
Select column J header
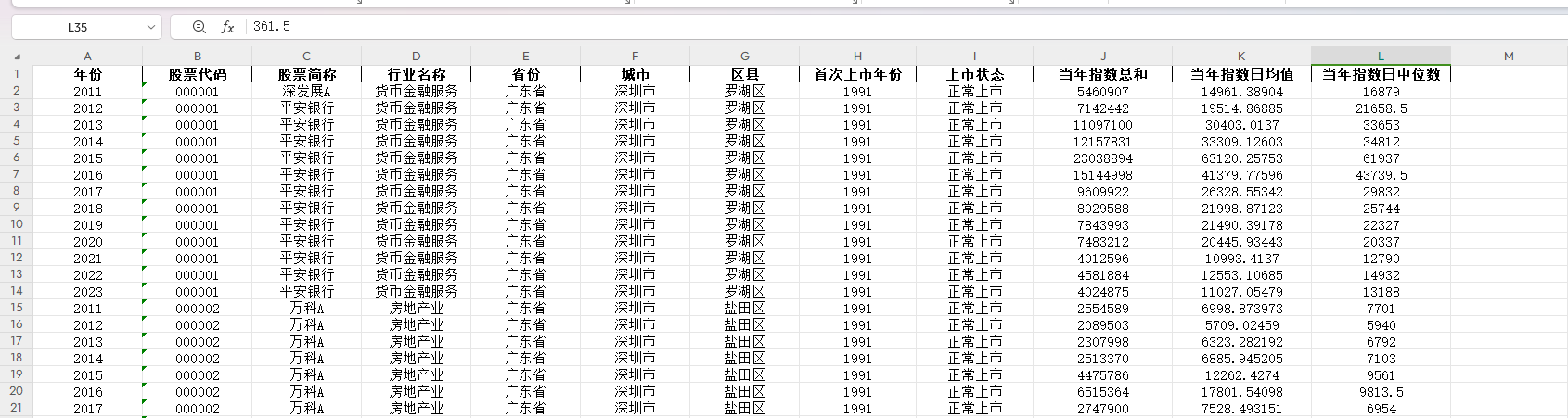[x=1103, y=56]
